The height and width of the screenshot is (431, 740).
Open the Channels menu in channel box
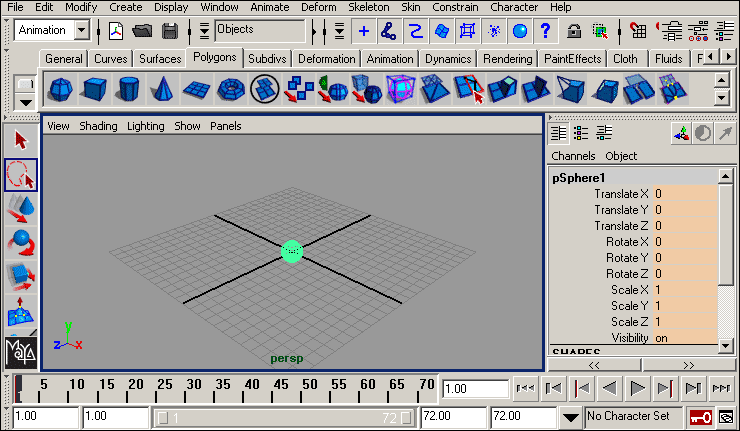[573, 156]
